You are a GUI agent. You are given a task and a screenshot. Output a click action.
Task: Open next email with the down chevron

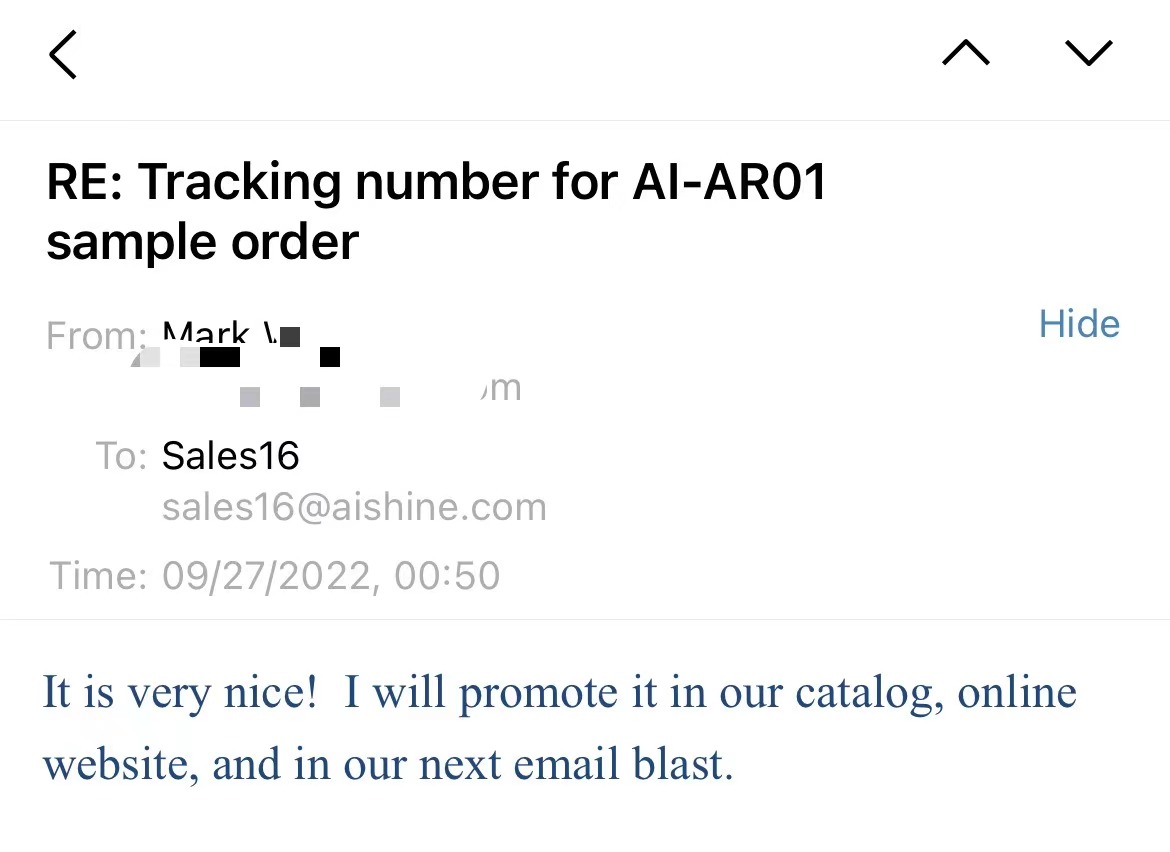pos(1089,53)
